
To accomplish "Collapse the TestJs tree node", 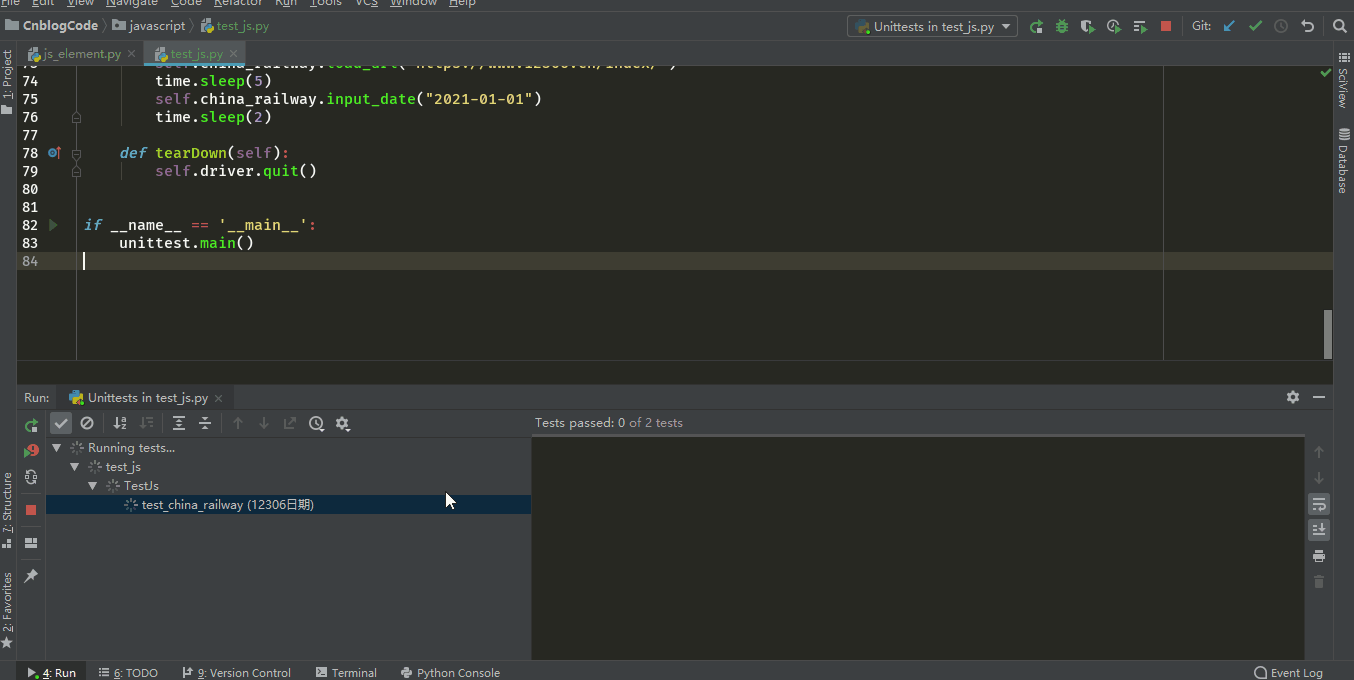I will tap(93, 486).
